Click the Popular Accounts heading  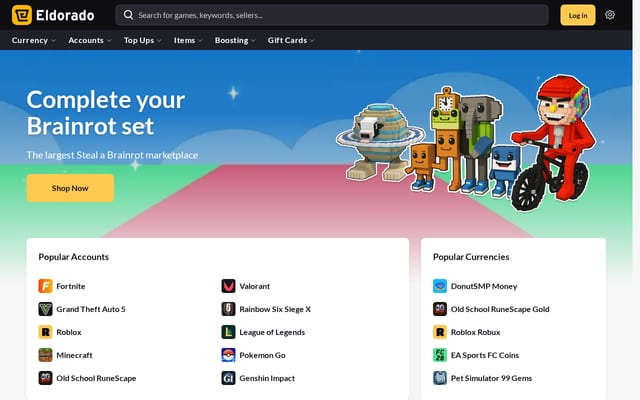pyautogui.click(x=73, y=257)
